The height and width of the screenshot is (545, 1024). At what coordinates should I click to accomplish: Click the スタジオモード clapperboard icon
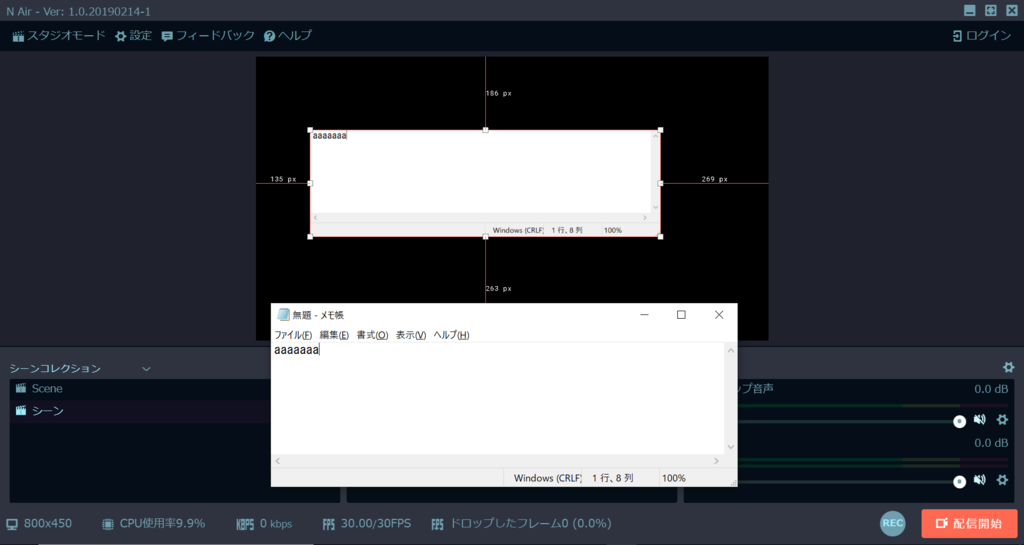point(18,37)
